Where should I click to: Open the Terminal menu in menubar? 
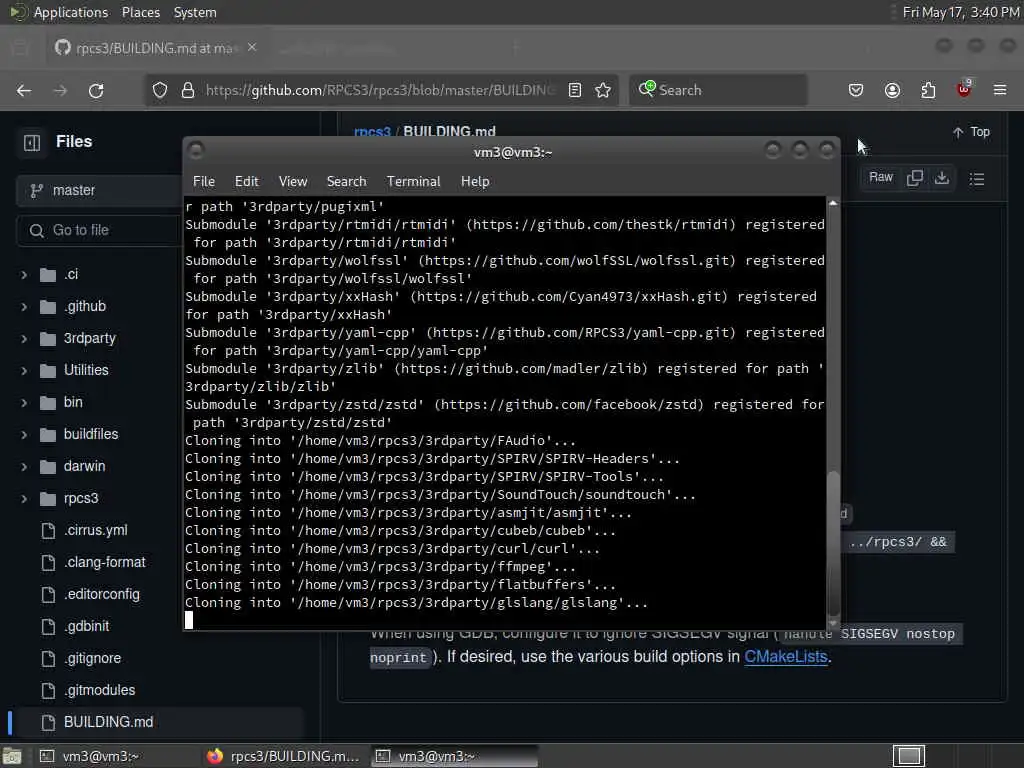(413, 182)
